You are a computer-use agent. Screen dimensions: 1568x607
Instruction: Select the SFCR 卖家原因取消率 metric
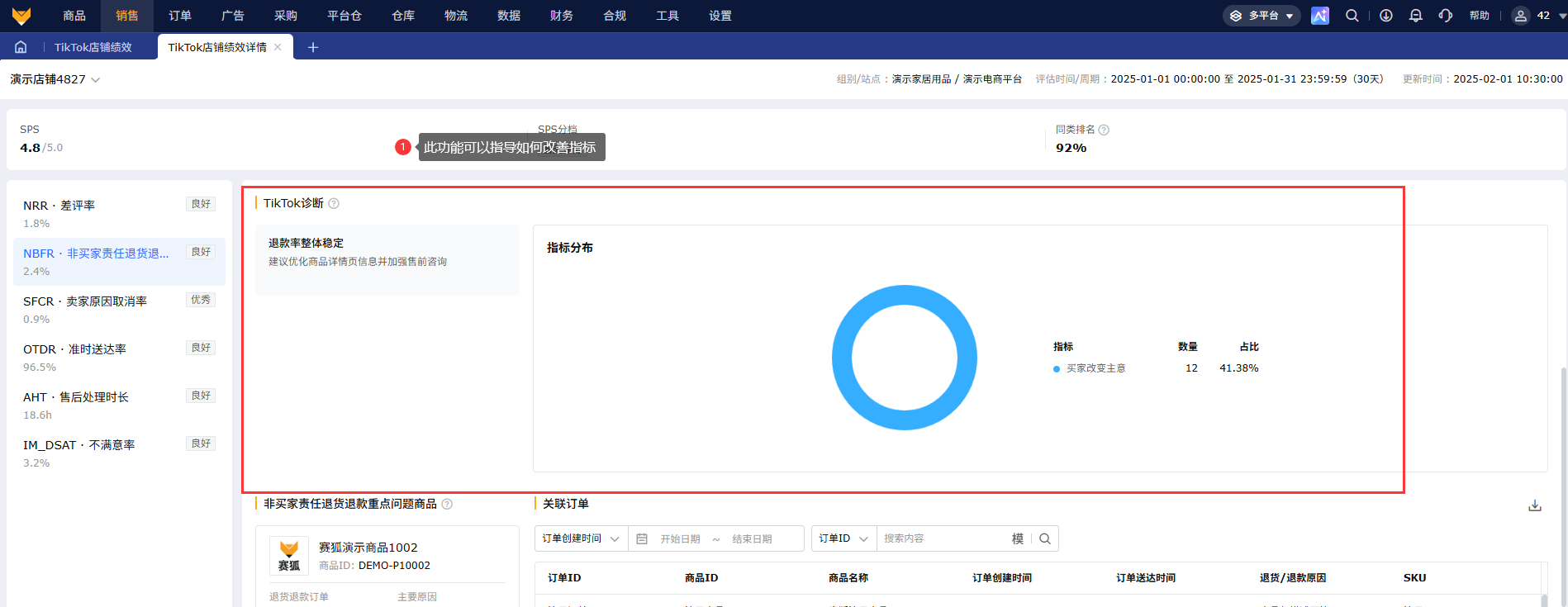pos(119,310)
